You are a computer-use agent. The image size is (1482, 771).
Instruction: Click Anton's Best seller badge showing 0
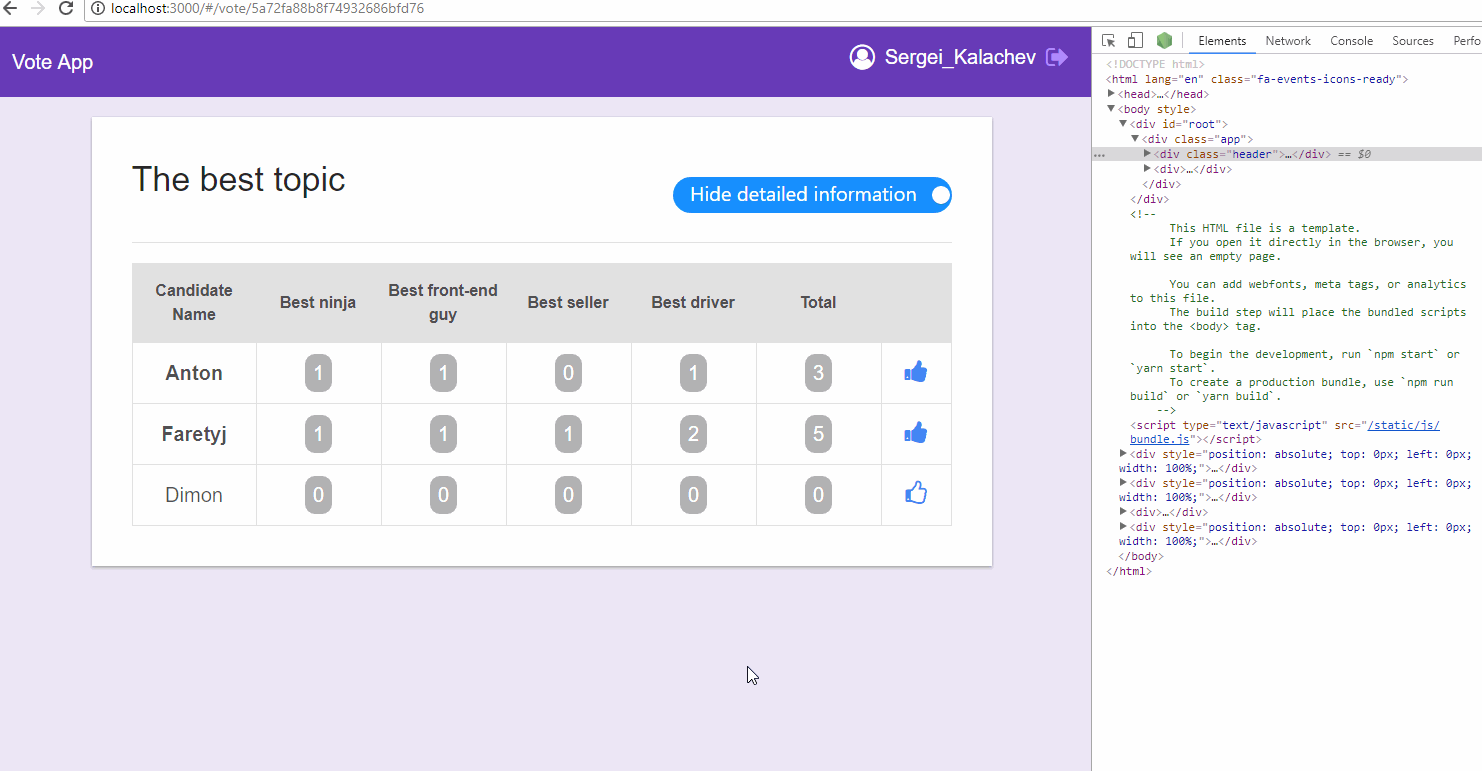coord(568,373)
